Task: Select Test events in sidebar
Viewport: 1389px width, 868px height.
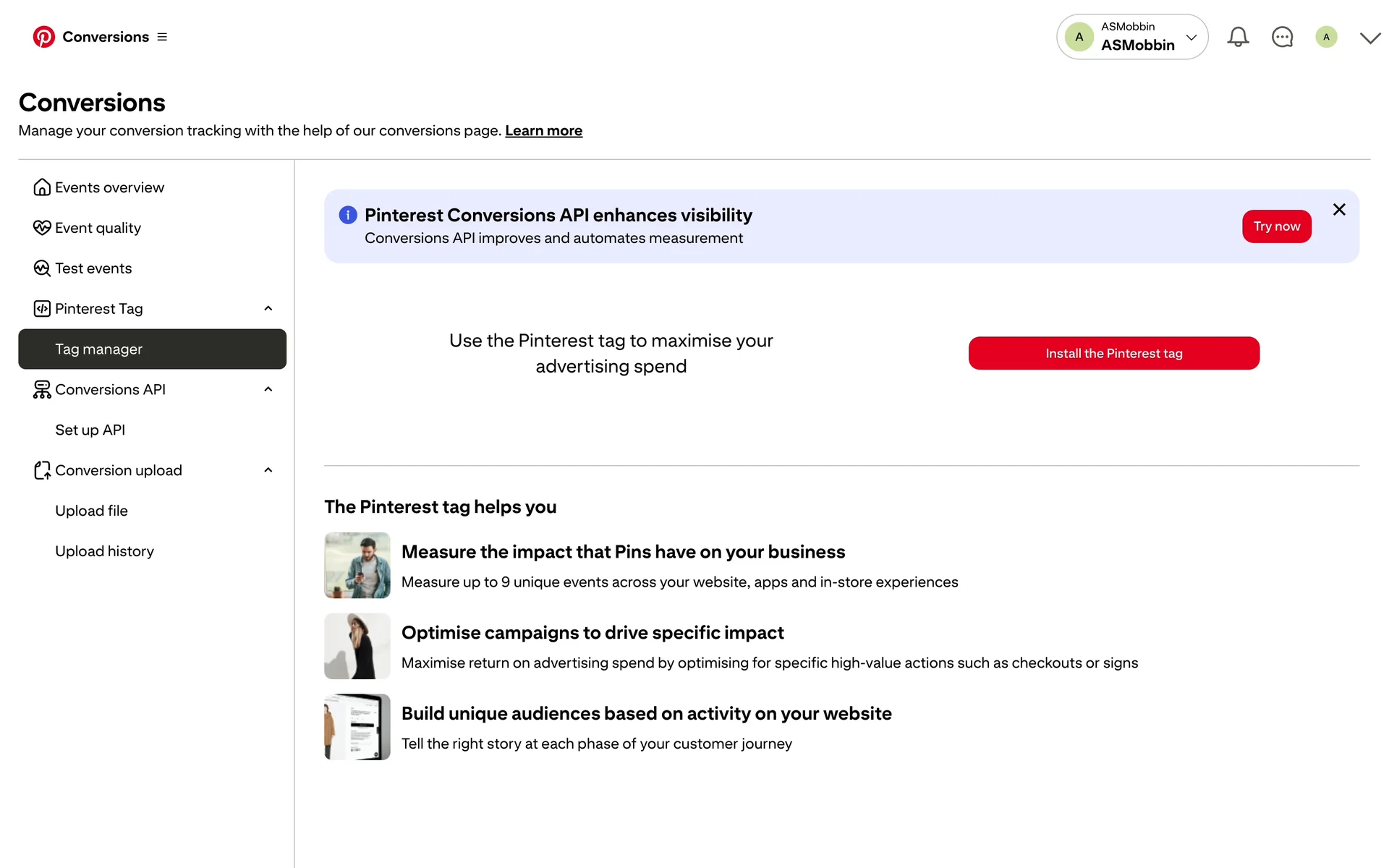Action: point(93,268)
